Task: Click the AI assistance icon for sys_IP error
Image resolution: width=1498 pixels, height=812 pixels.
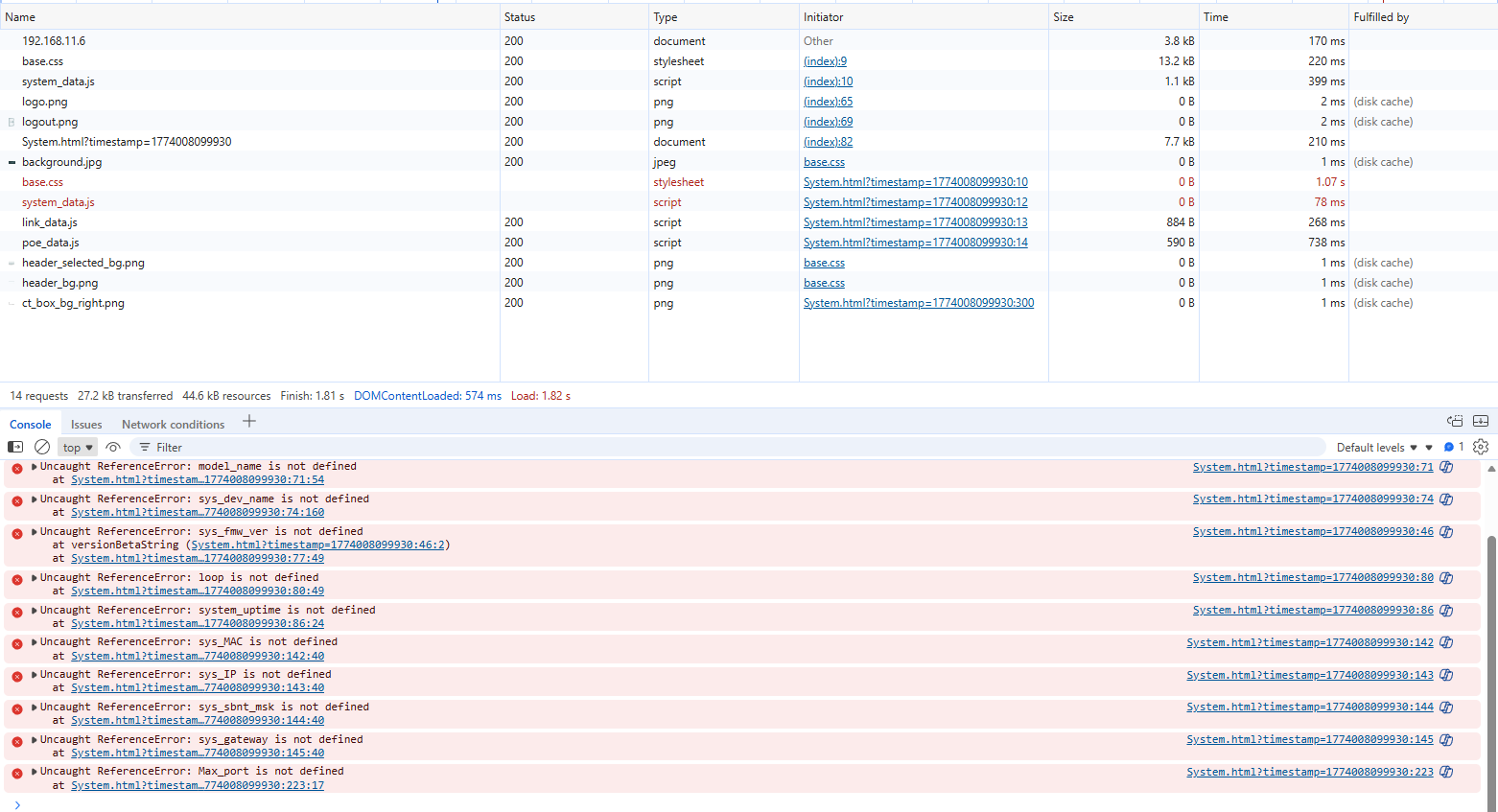Action: pyautogui.click(x=1446, y=675)
